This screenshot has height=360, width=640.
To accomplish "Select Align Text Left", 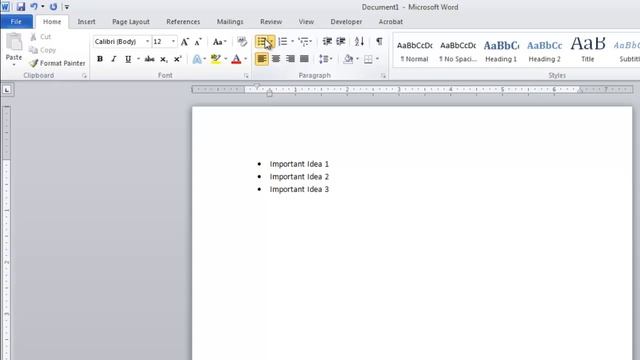I will (x=262, y=59).
